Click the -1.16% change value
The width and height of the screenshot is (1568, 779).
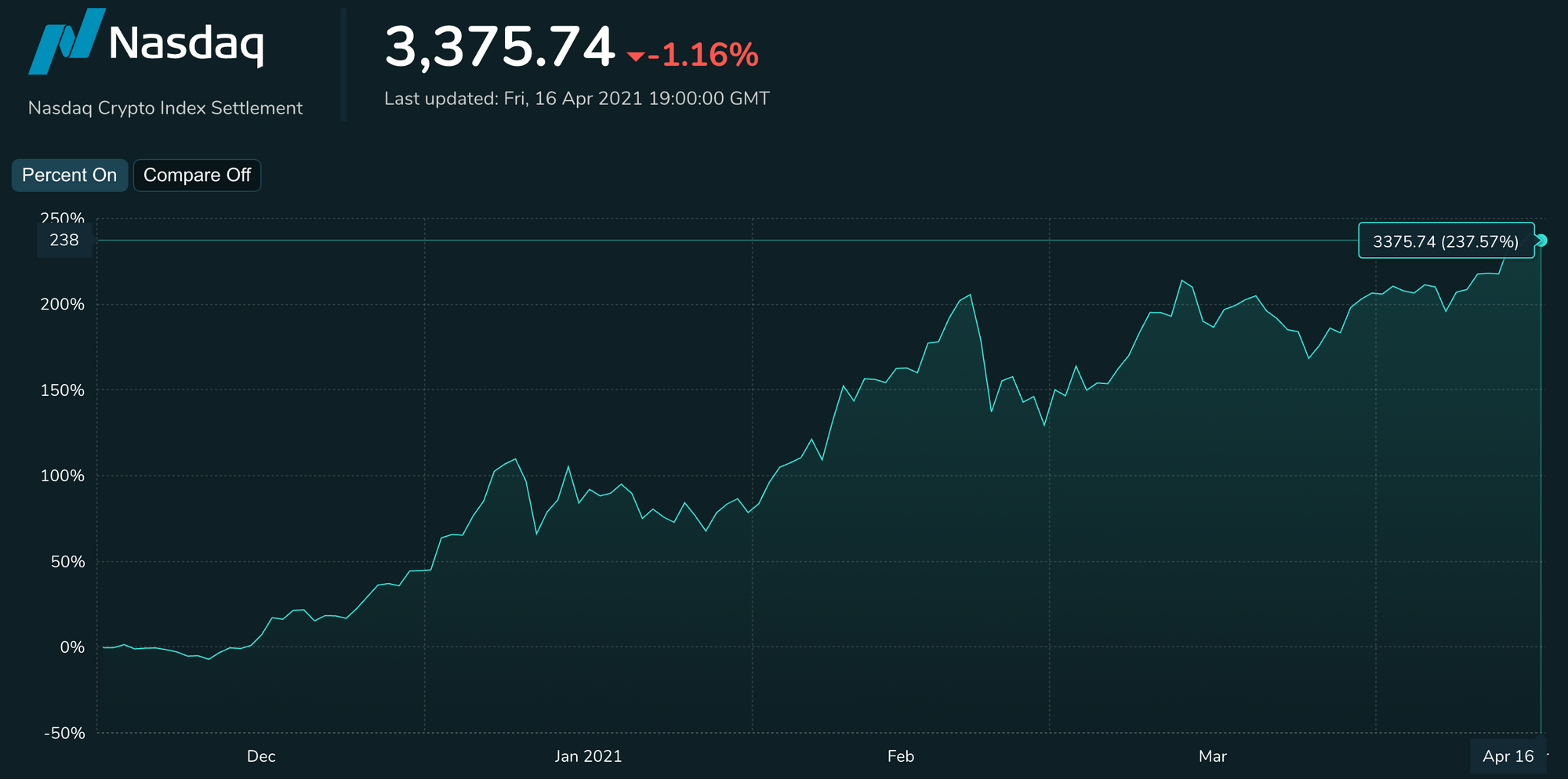click(703, 55)
